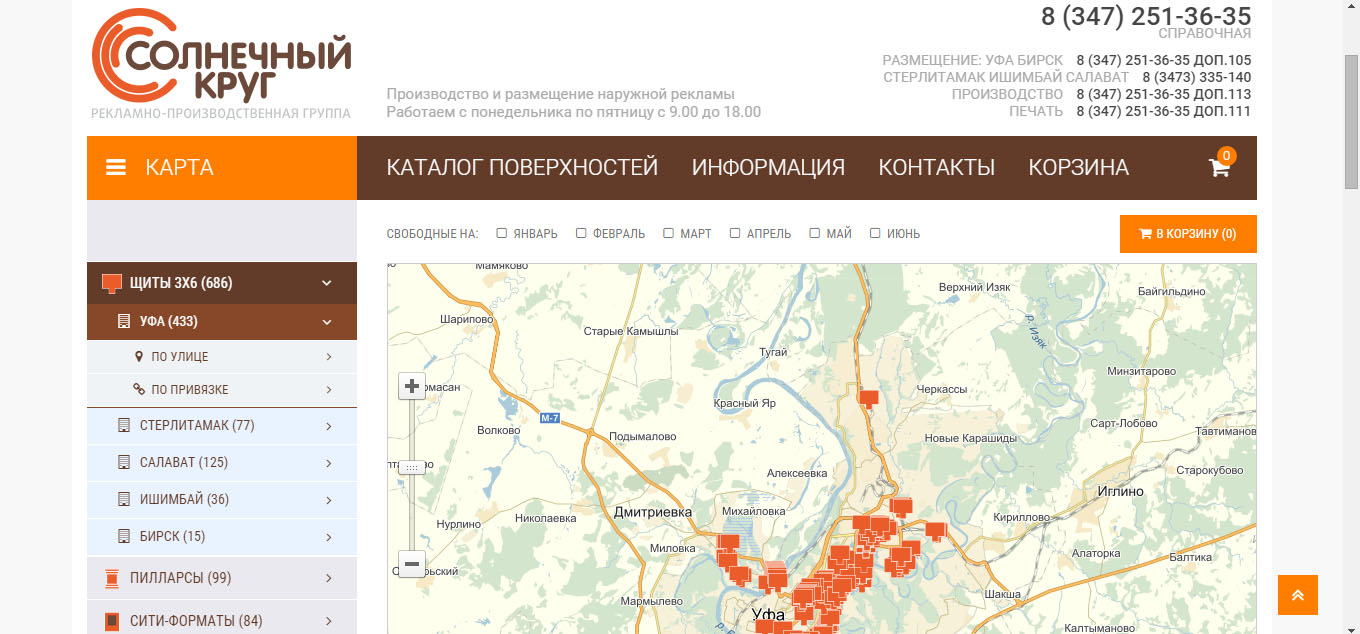Screen dimensions: 1360x634
Task: Click the hamburger menu icon beside КАРТА
Action: 116,168
